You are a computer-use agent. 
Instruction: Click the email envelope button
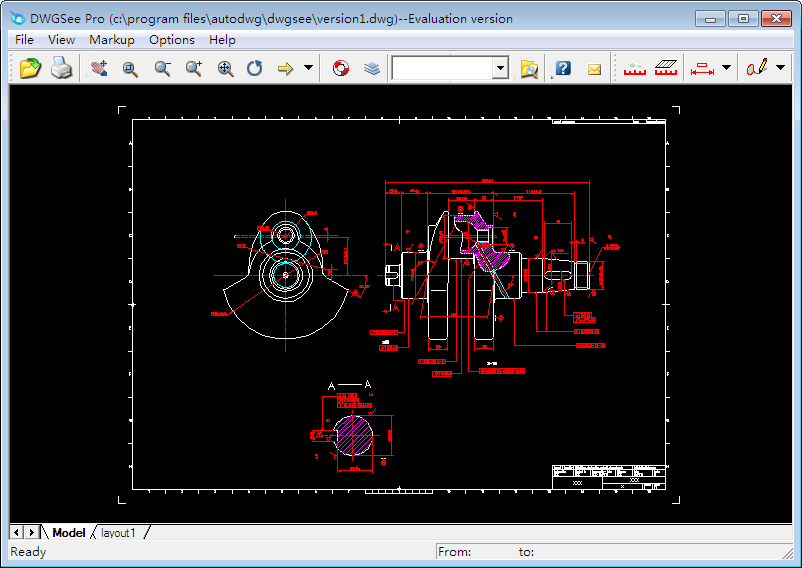594,68
